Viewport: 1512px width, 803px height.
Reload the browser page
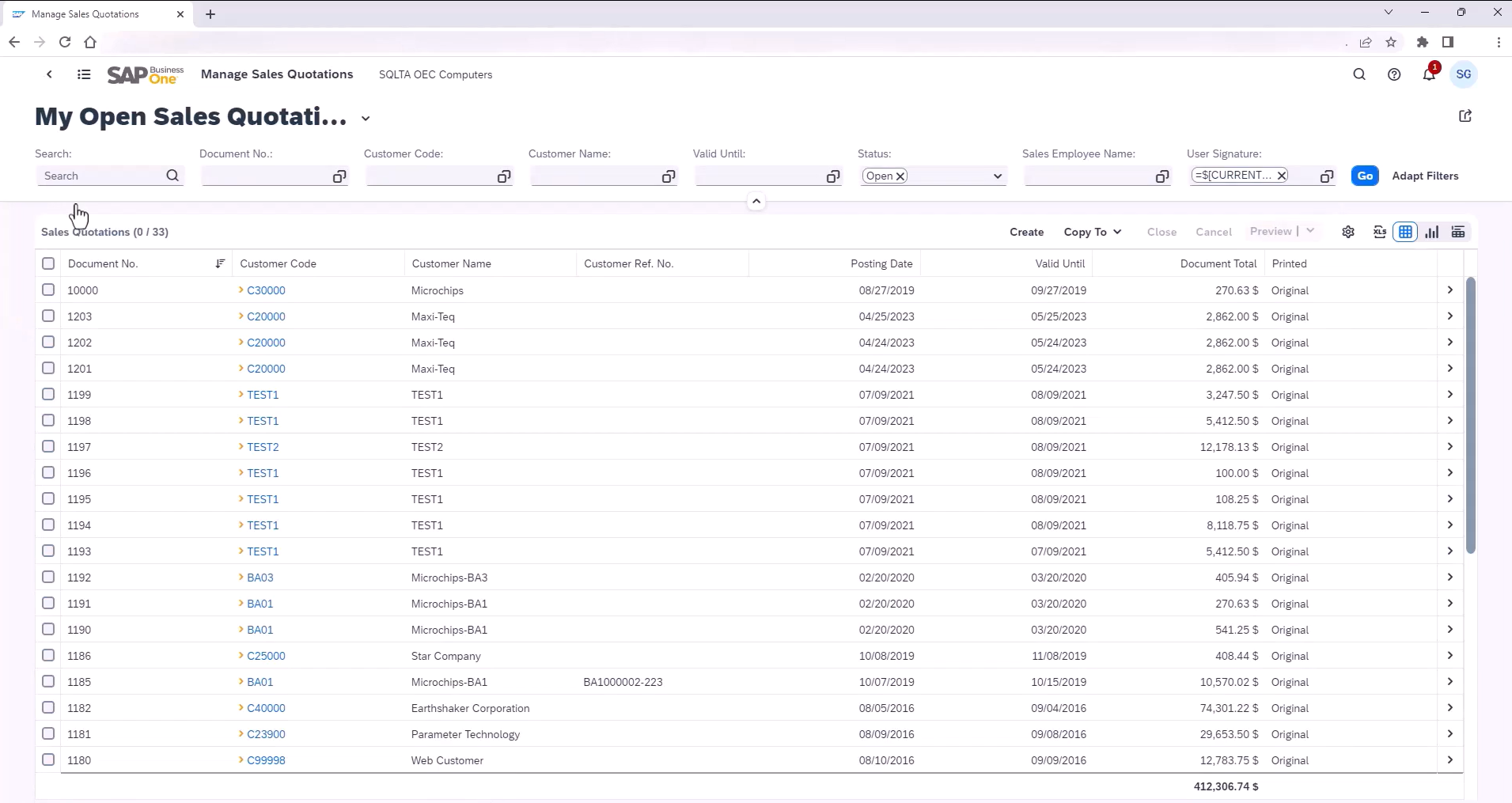(65, 42)
